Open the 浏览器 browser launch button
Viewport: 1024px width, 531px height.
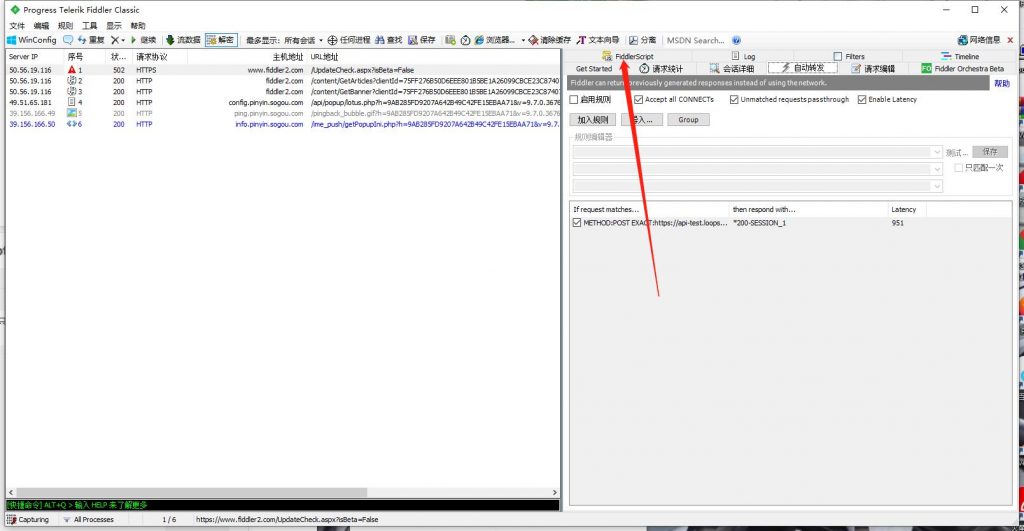(x=494, y=40)
